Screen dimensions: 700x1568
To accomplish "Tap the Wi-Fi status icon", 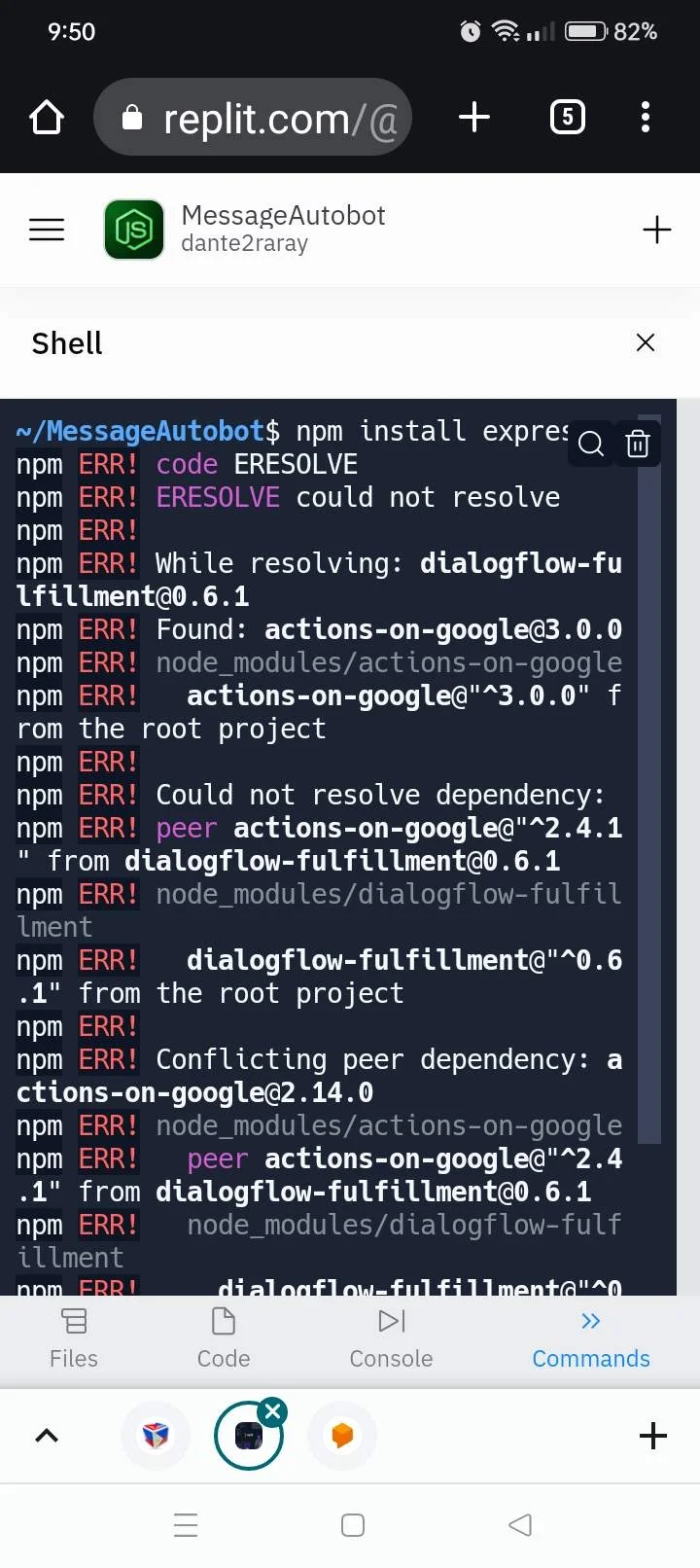I will click(x=506, y=31).
